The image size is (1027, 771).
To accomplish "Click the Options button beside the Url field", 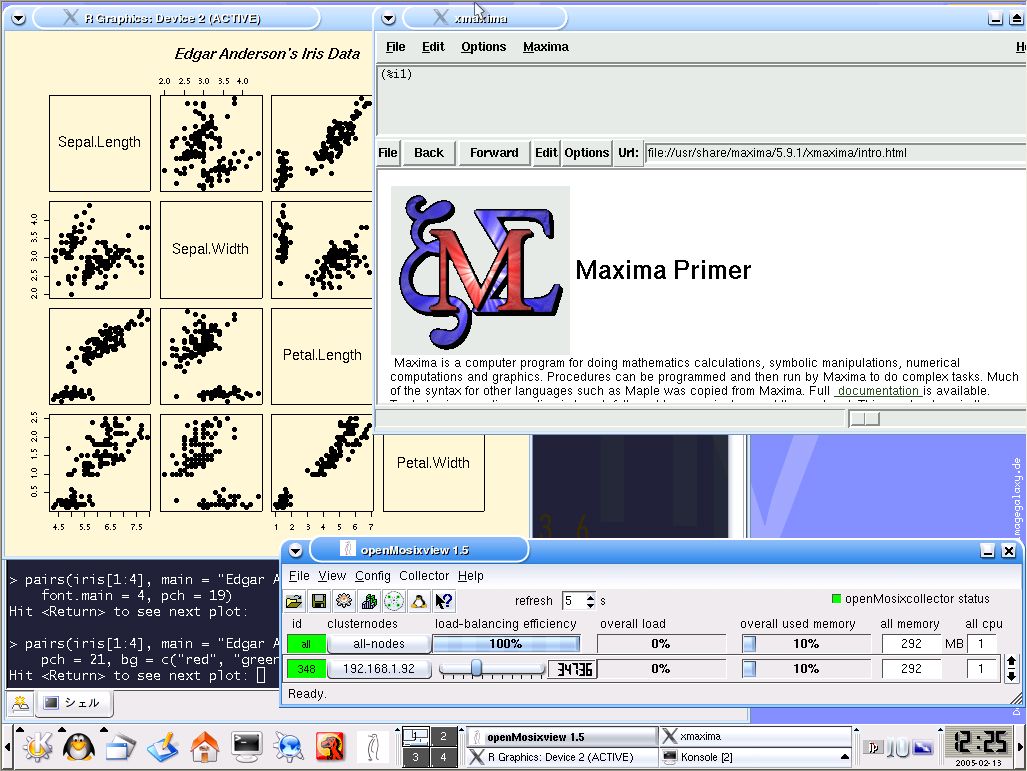I will coord(586,153).
